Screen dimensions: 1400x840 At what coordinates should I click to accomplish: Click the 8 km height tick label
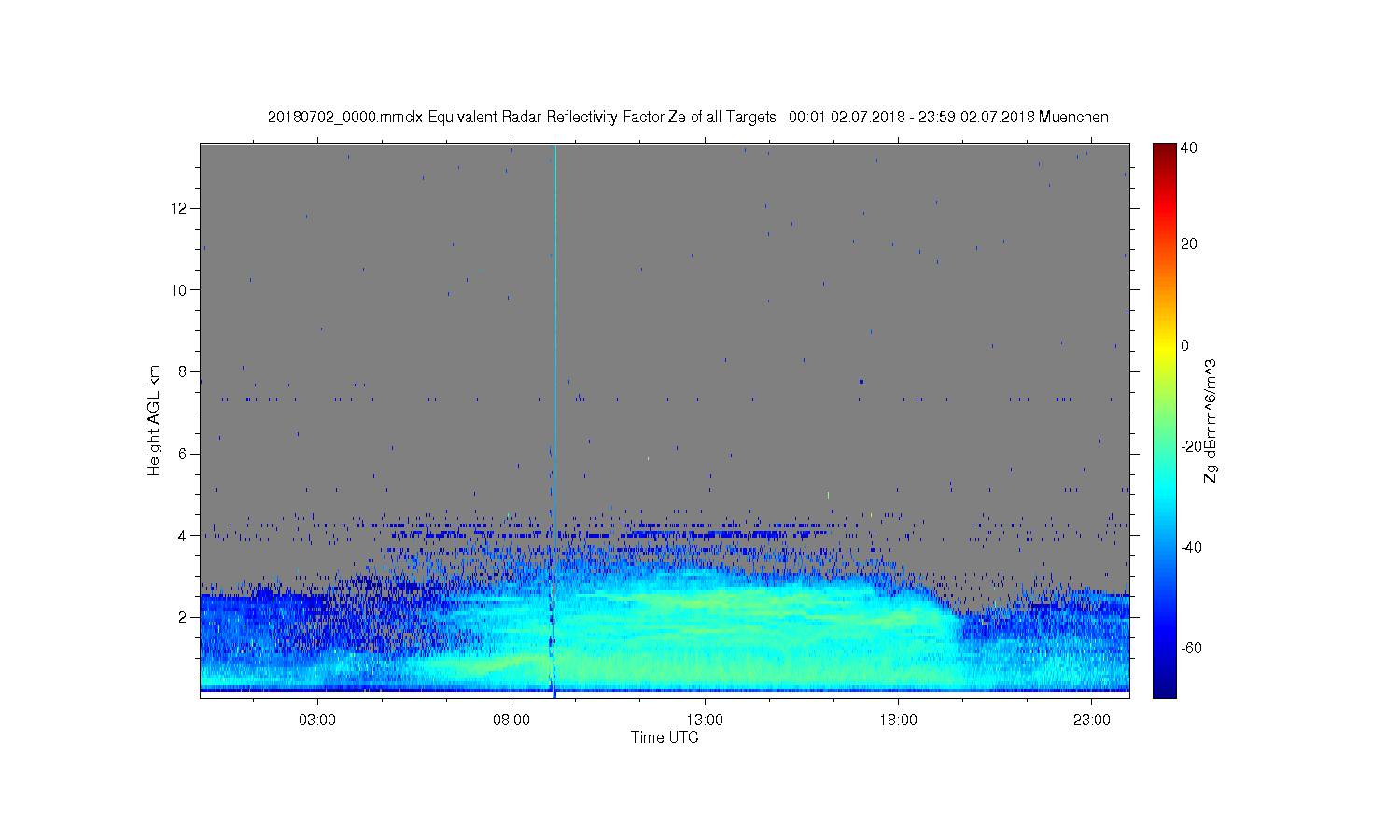click(184, 371)
